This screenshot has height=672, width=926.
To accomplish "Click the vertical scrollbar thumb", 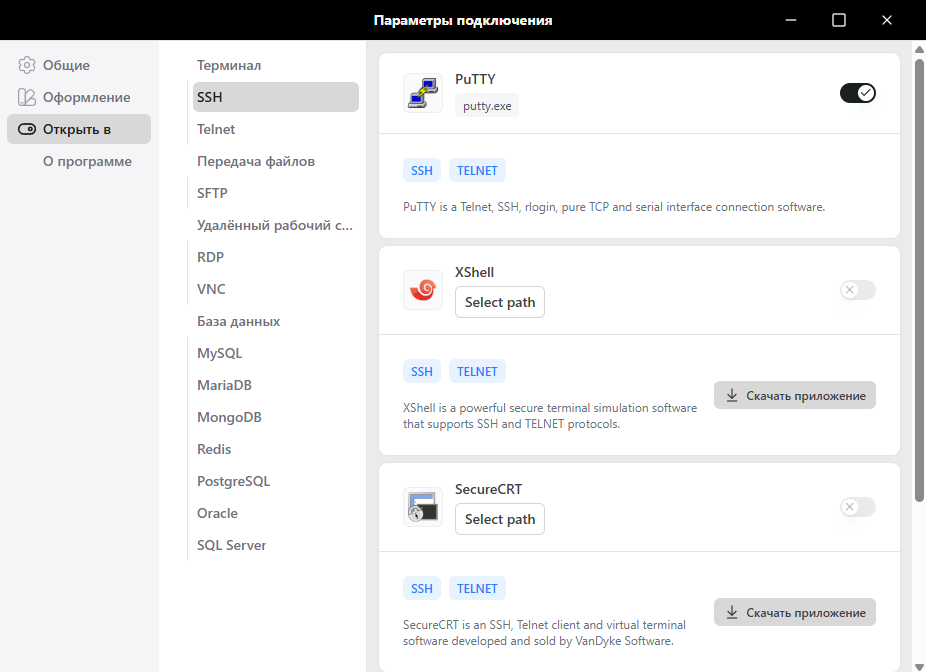I will click(x=919, y=280).
